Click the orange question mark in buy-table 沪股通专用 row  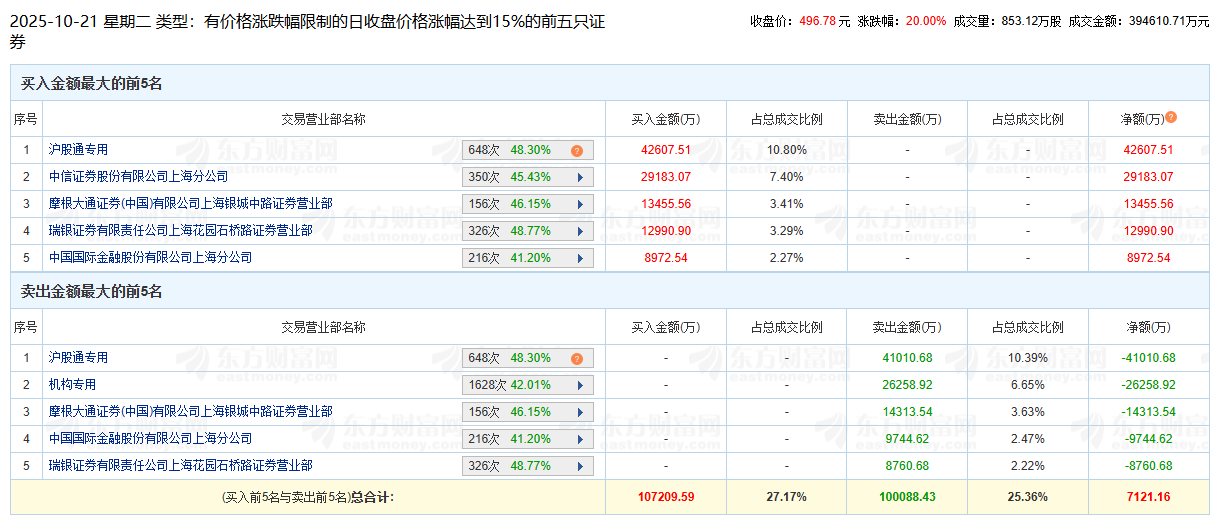tap(577, 150)
